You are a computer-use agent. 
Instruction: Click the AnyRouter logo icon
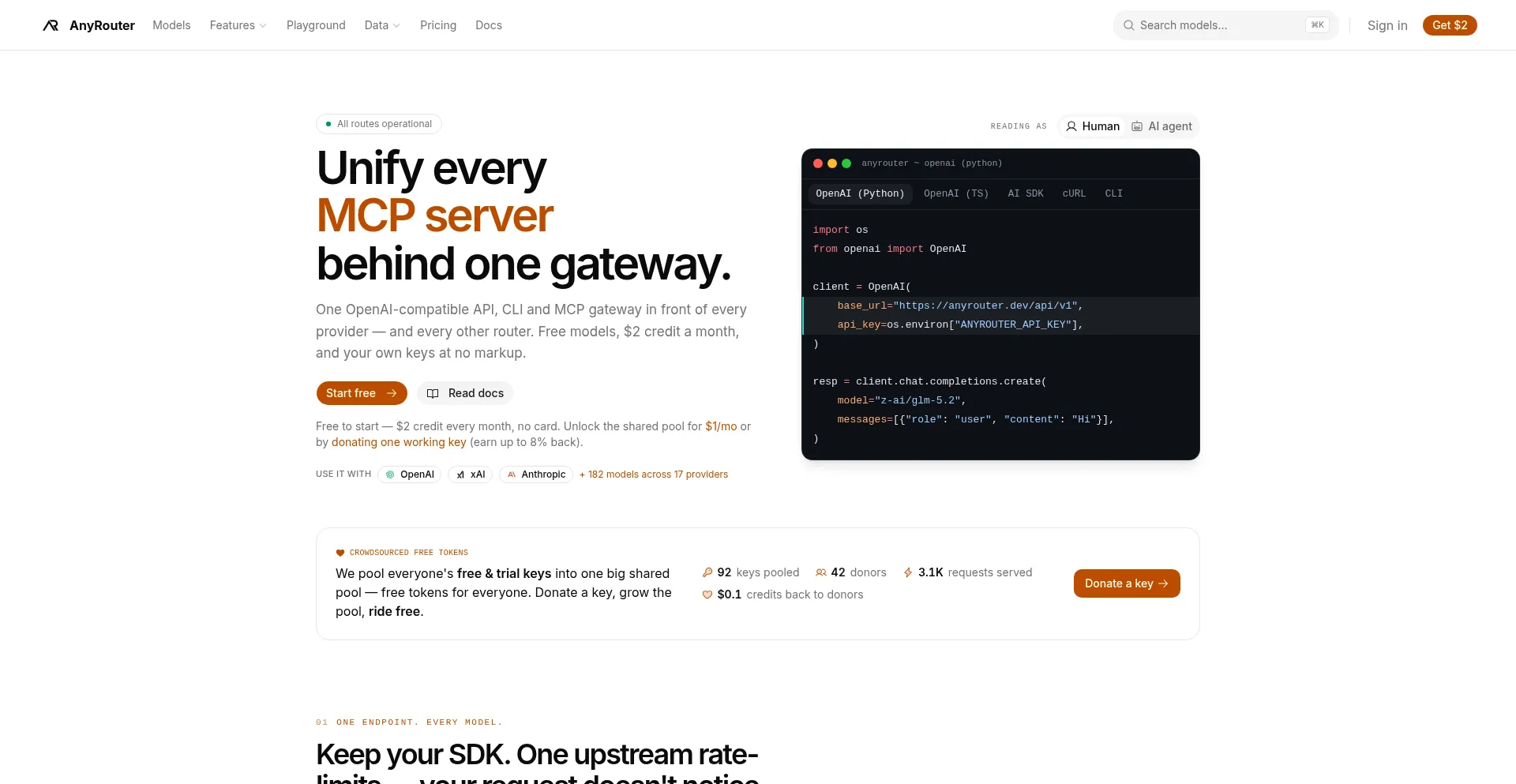51,25
